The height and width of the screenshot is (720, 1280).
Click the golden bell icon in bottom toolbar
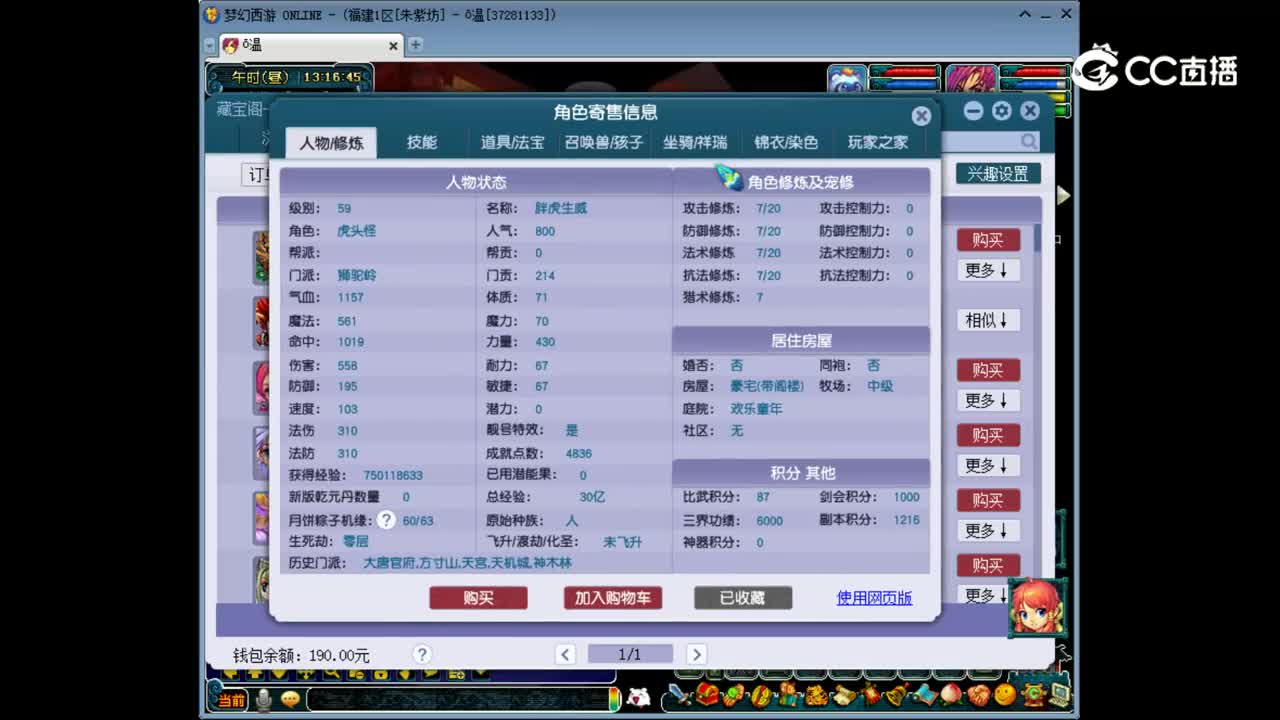coord(897,695)
